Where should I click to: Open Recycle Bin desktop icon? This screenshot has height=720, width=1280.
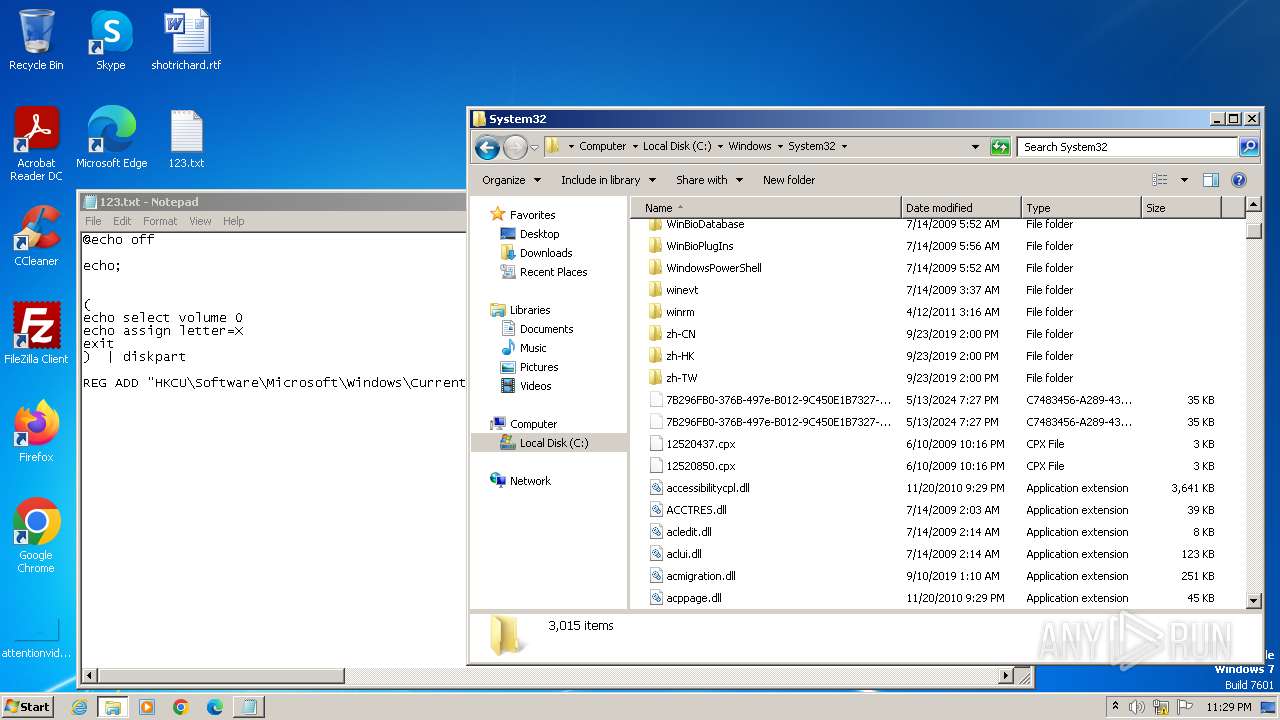(36, 40)
